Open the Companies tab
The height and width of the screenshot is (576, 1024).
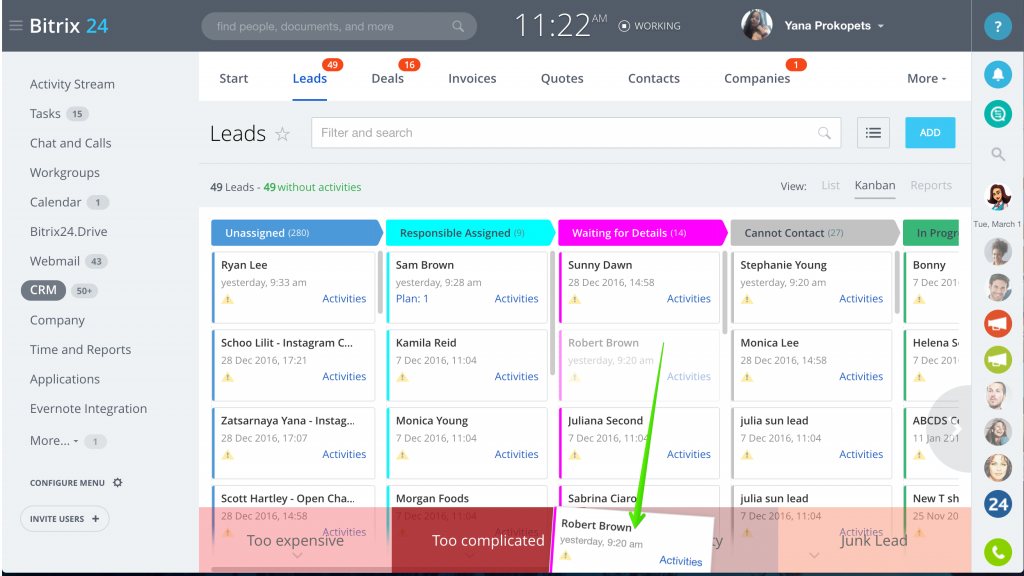[757, 78]
